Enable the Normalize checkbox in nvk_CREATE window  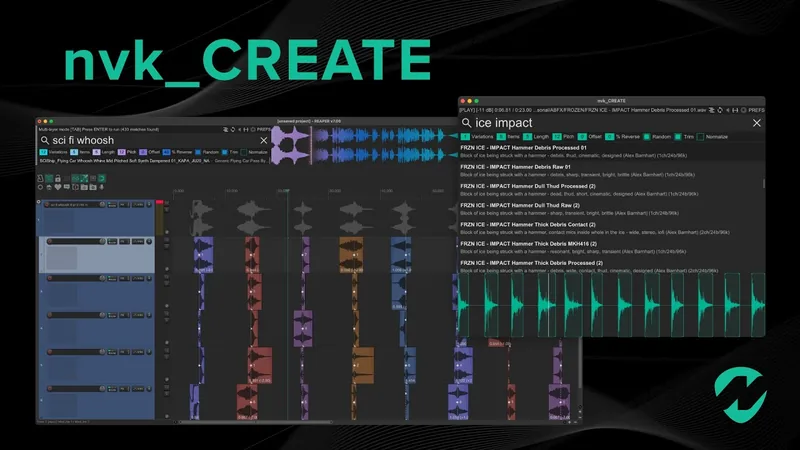pos(701,137)
